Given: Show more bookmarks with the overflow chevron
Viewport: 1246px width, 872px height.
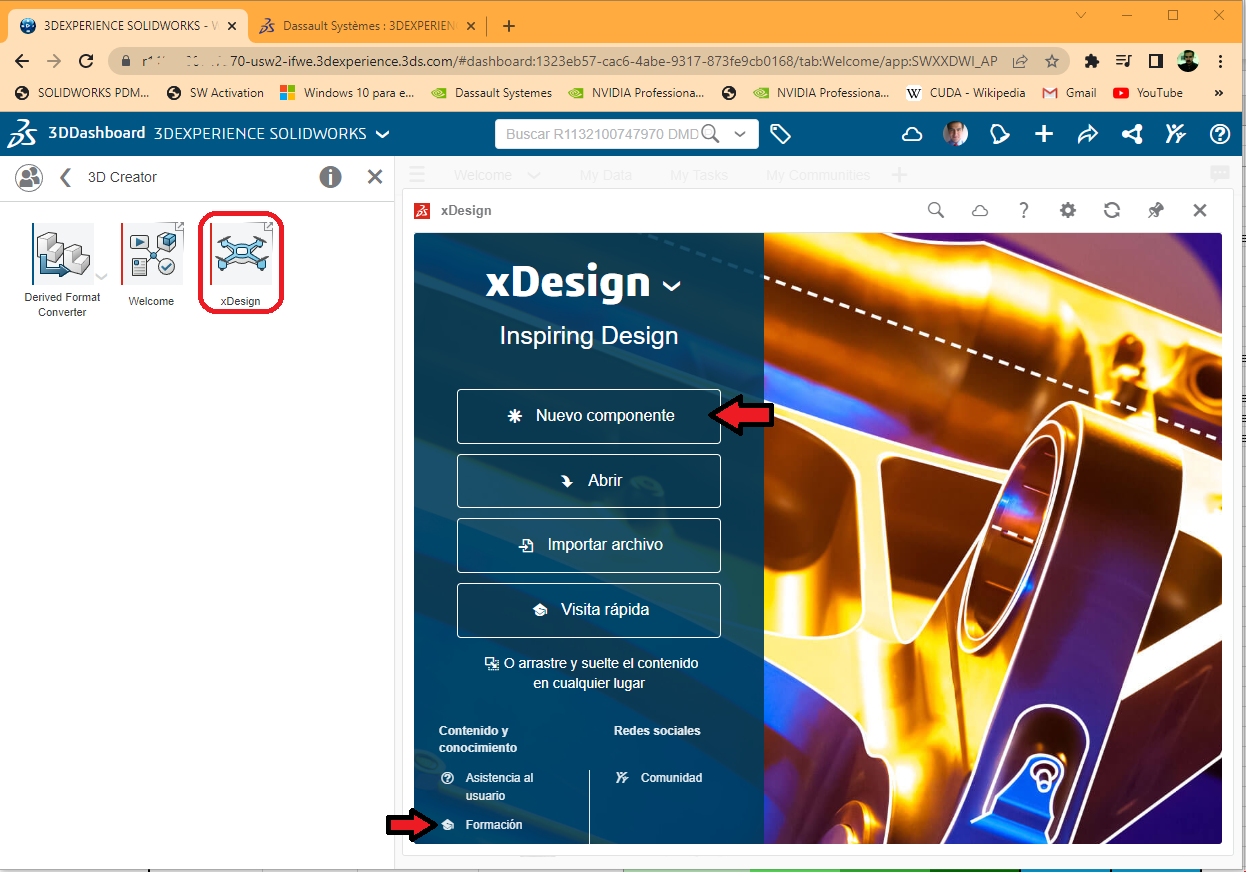Looking at the screenshot, I should 1219,93.
